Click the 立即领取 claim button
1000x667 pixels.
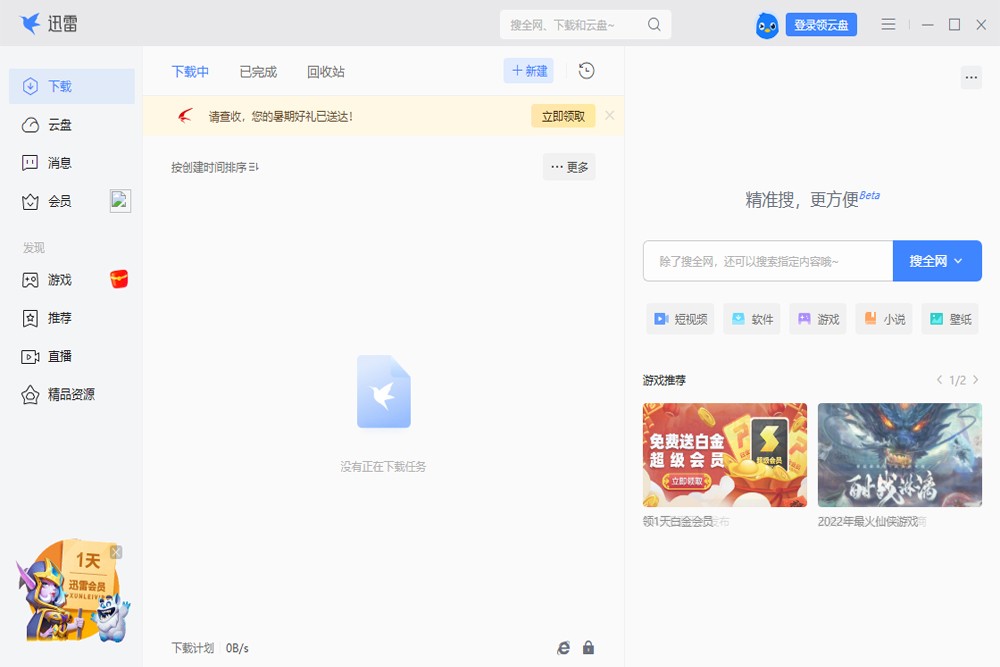(x=563, y=116)
